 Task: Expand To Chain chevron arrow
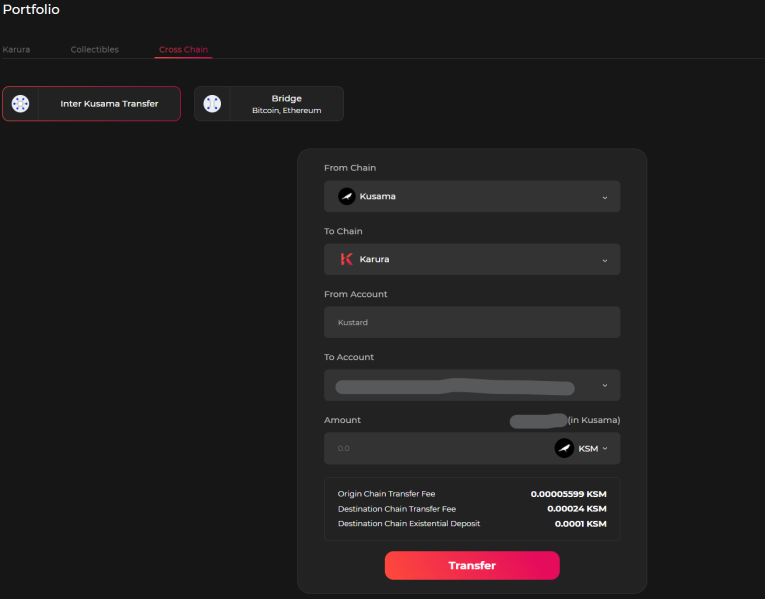(605, 260)
